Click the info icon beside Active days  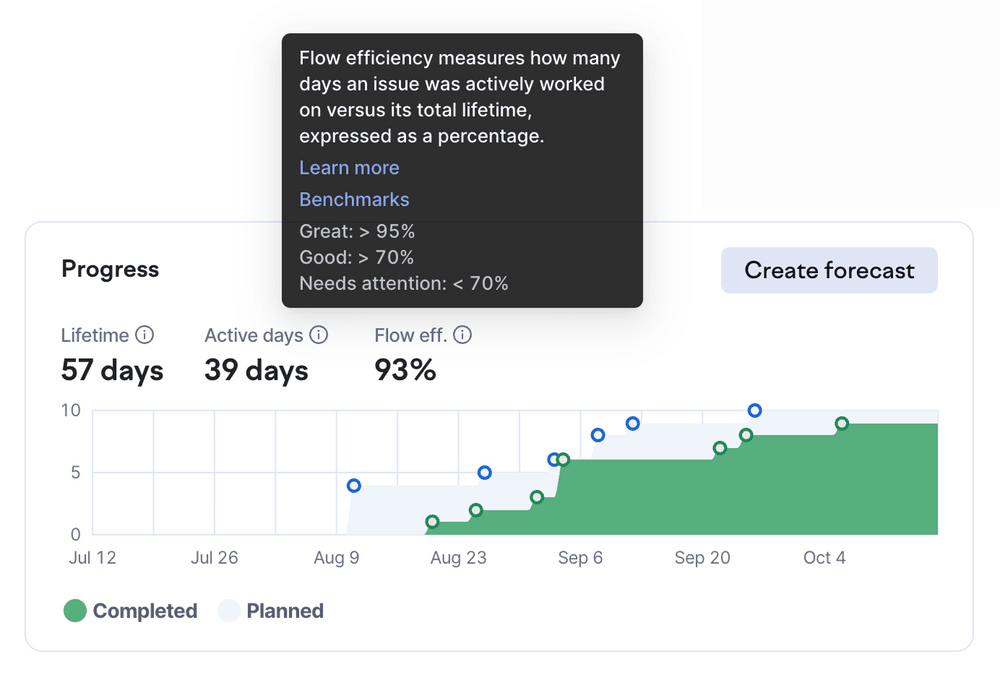coord(318,335)
